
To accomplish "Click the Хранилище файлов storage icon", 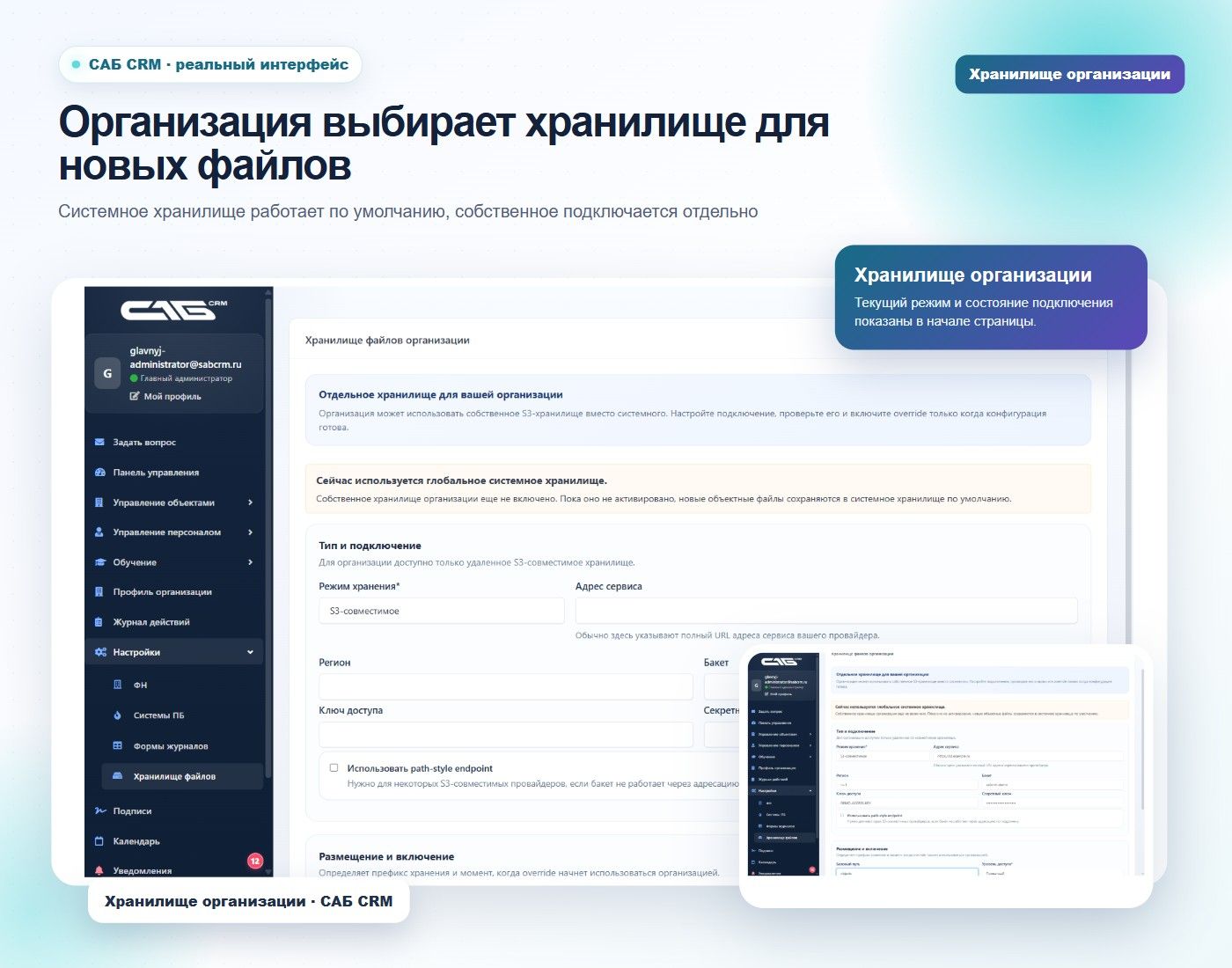I will click(117, 776).
